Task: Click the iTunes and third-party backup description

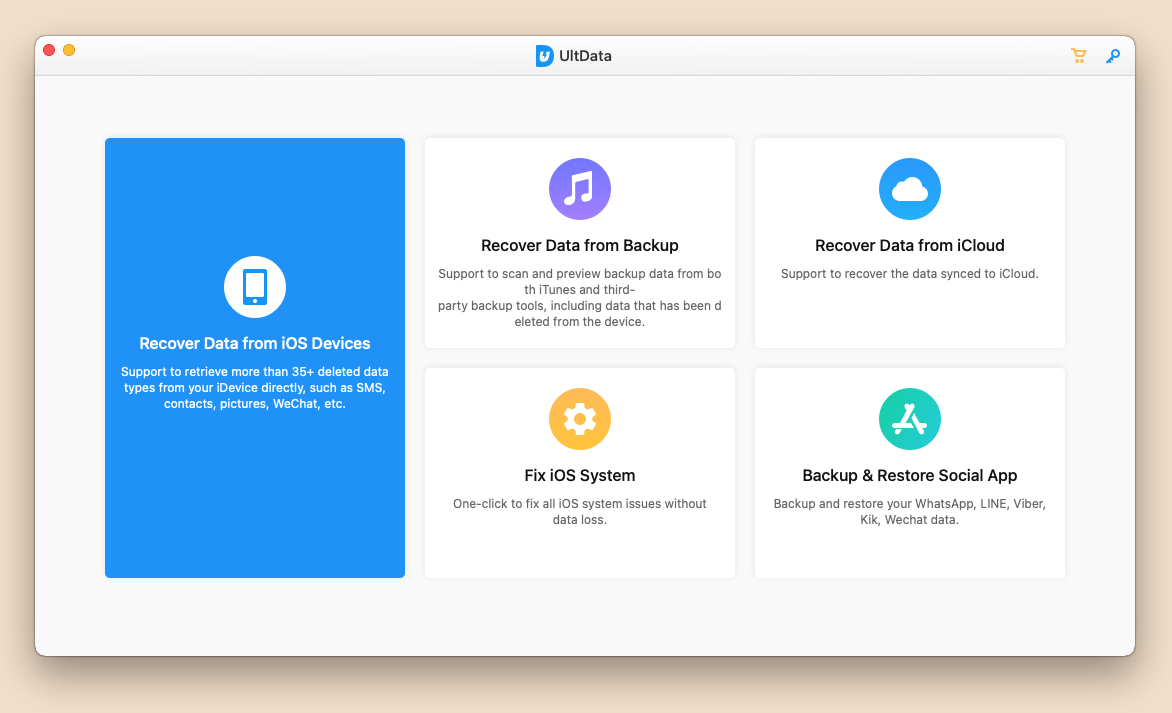Action: (580, 297)
